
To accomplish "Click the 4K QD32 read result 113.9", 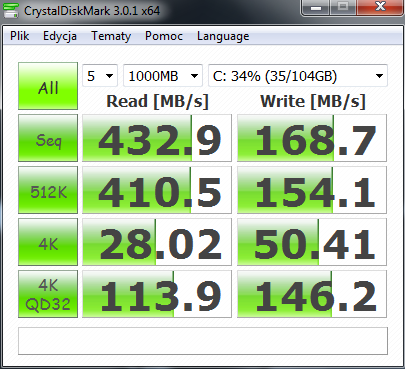I will [157, 294].
